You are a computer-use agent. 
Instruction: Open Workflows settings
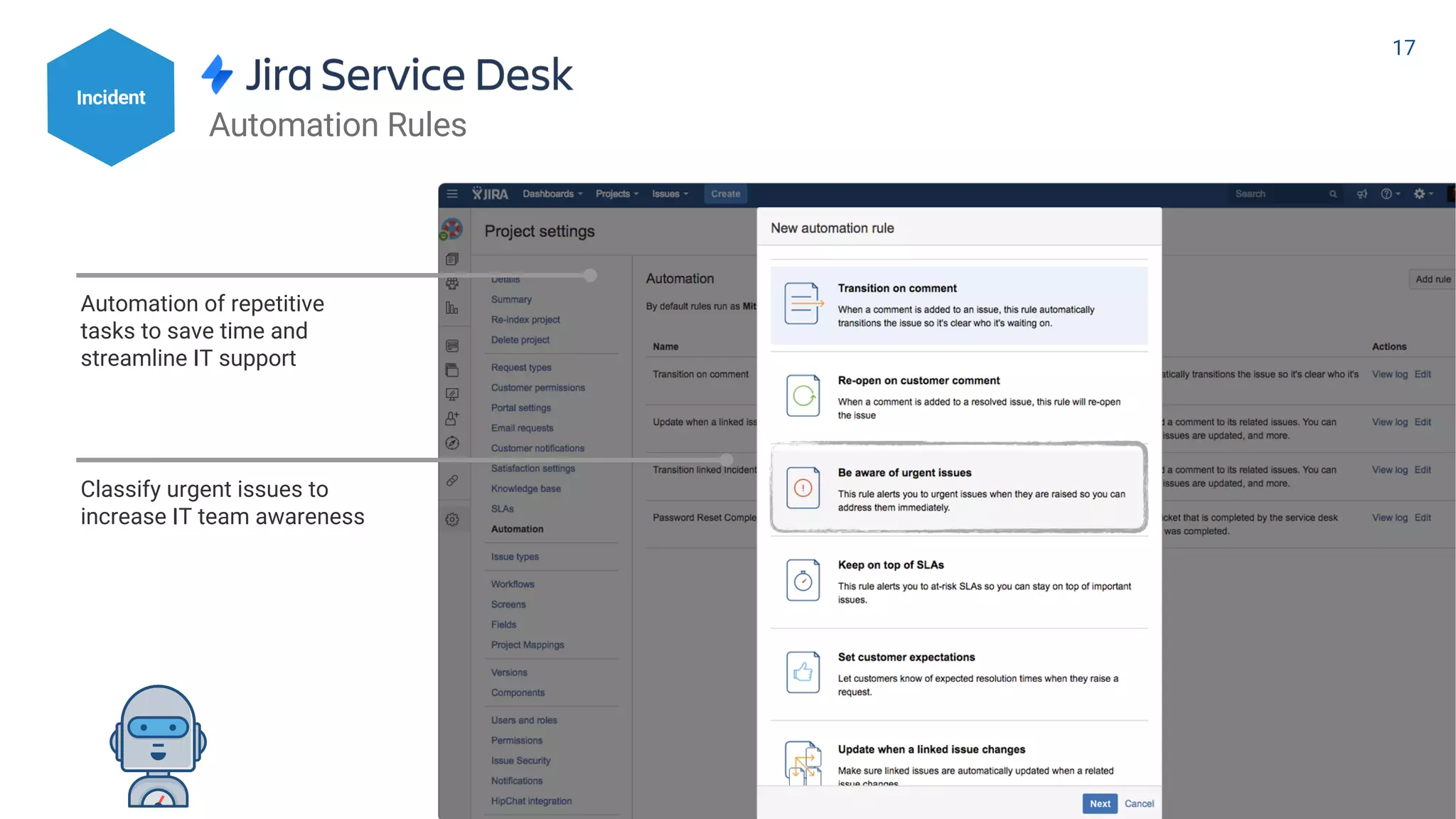click(x=513, y=584)
